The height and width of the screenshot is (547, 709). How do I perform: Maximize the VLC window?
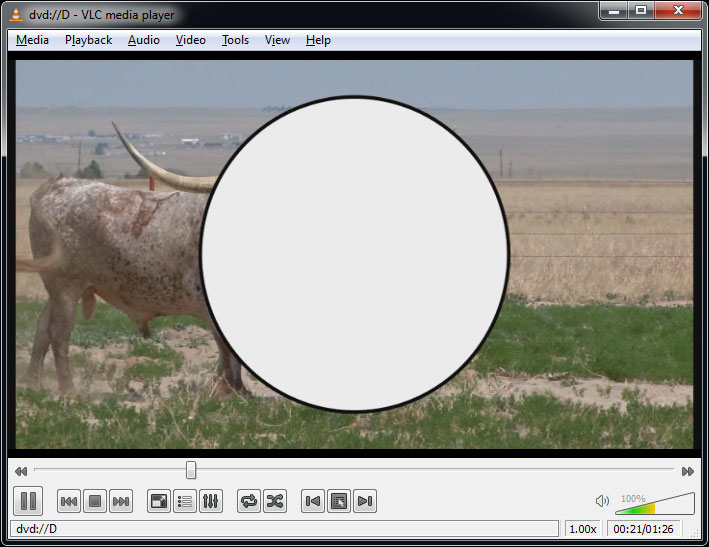tap(641, 11)
